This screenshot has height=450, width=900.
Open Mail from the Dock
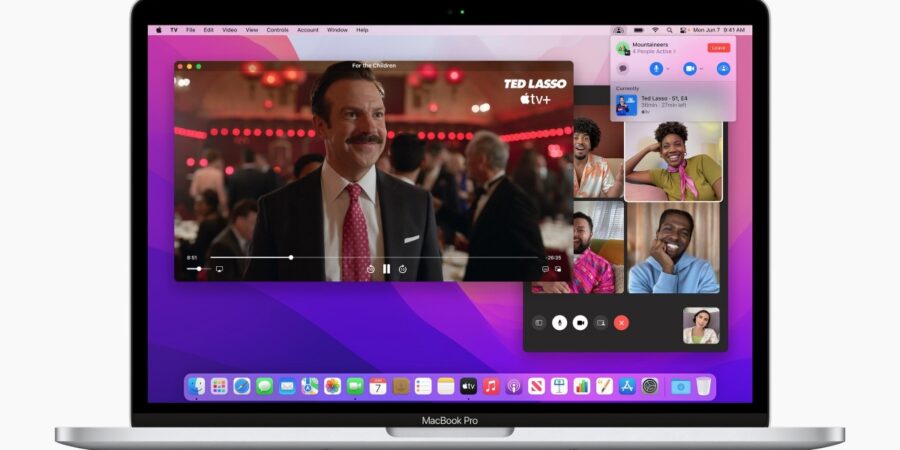(287, 386)
